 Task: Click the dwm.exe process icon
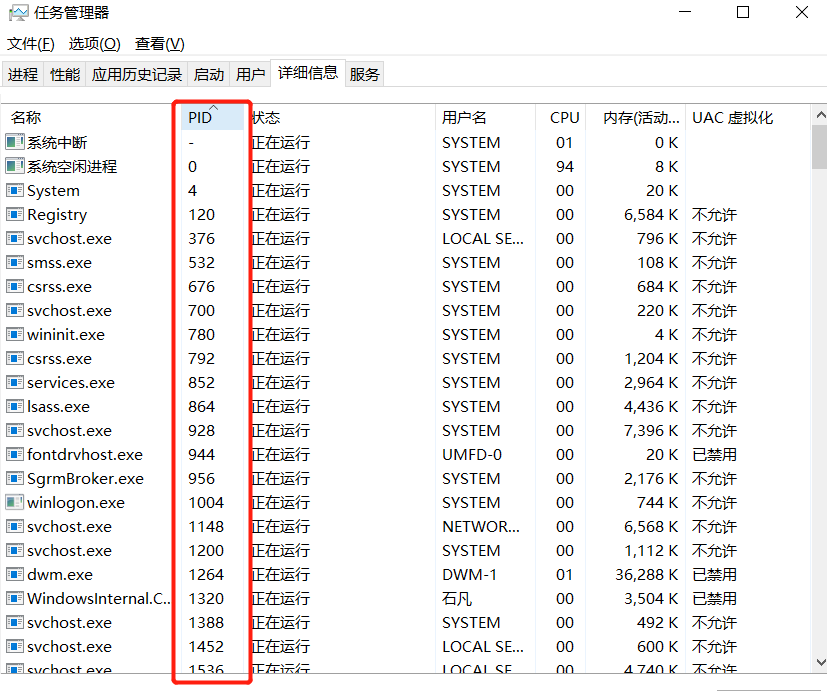point(15,575)
